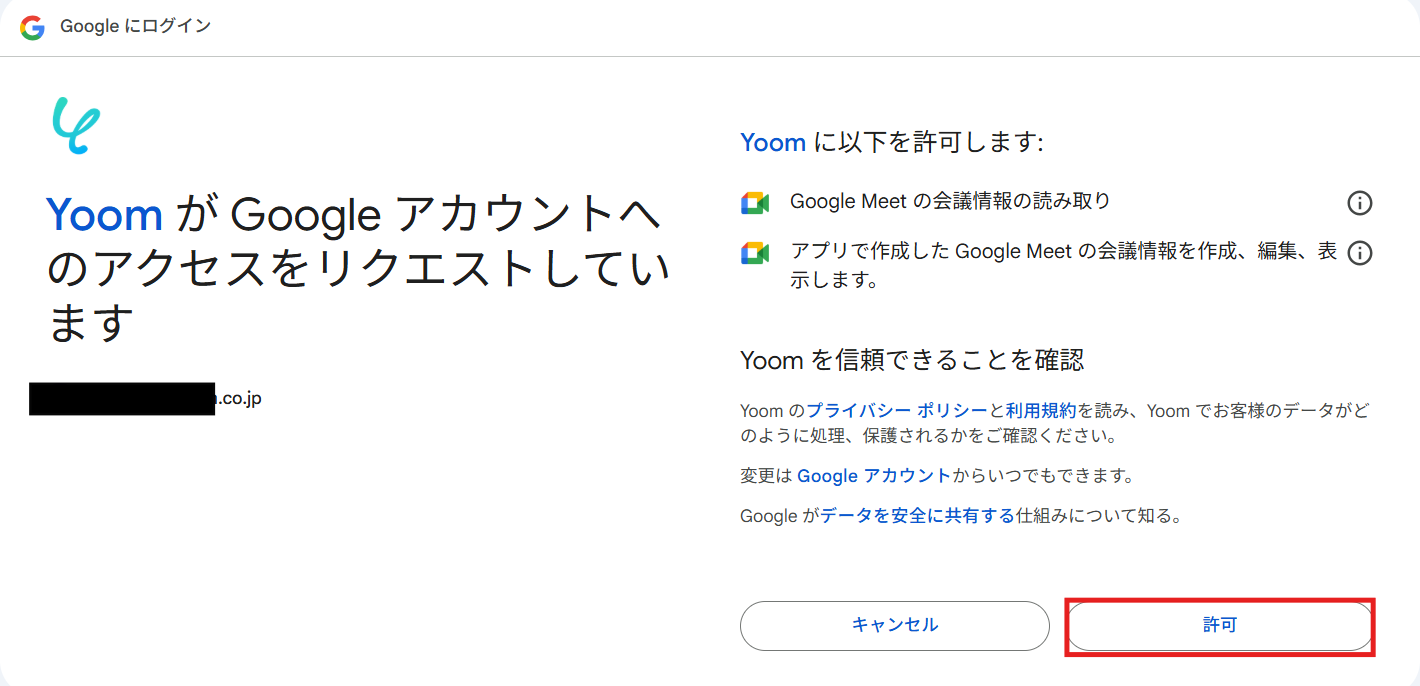Click first Google Meet camera icon

755,203
